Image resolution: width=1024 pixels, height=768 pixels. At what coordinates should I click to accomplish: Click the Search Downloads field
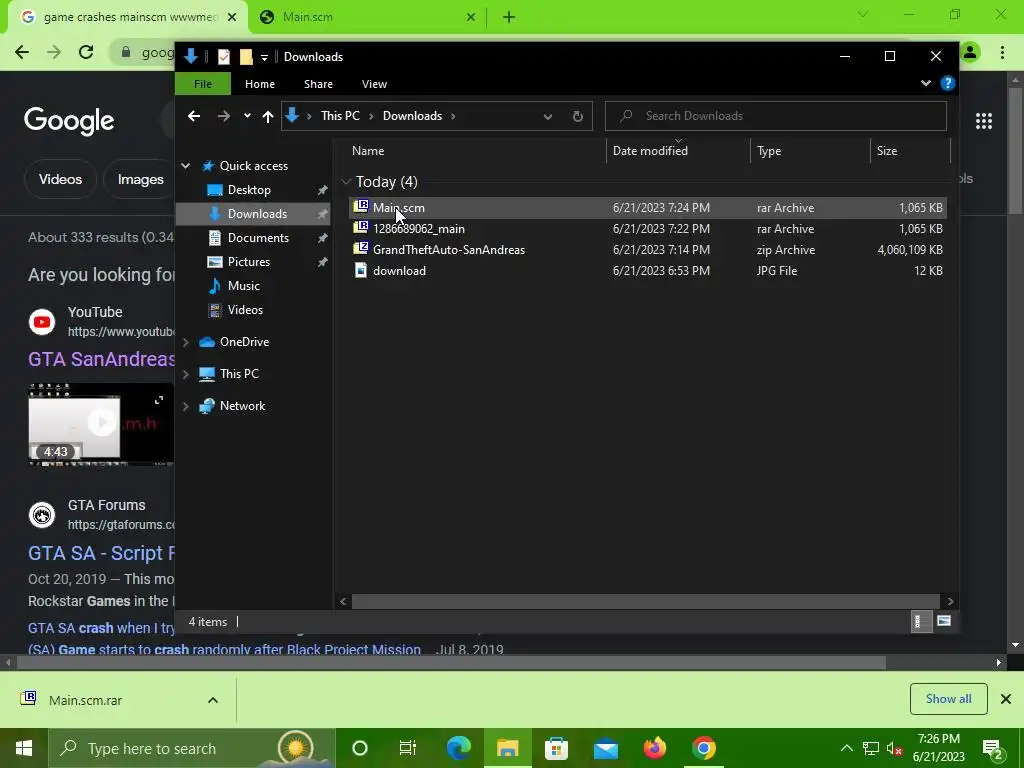pos(775,116)
